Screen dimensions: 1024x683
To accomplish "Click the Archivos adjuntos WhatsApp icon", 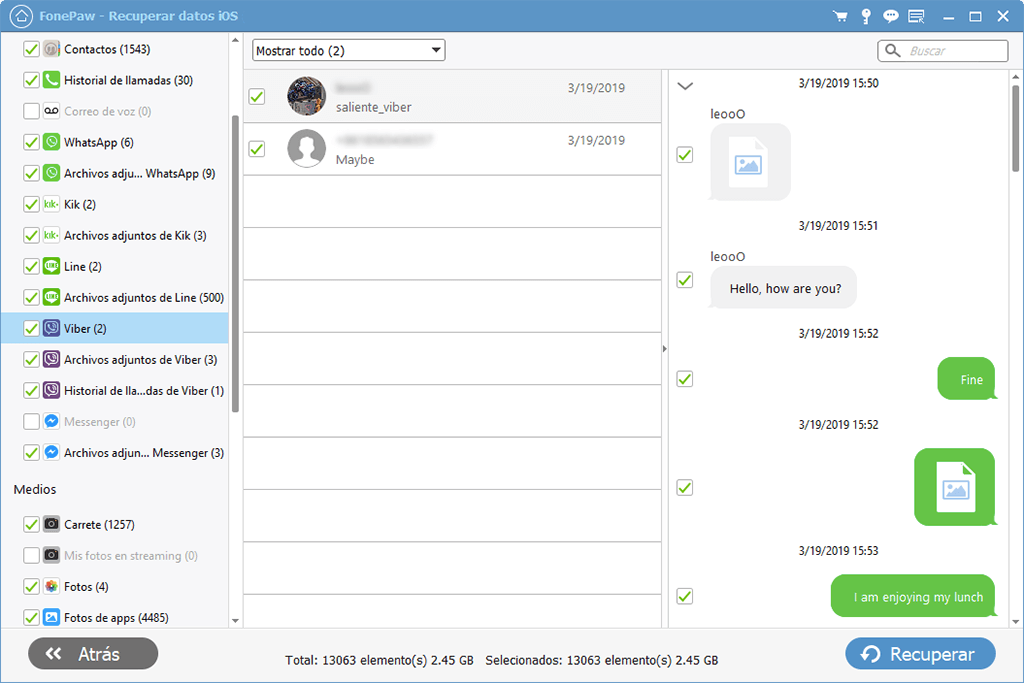I will [52, 173].
